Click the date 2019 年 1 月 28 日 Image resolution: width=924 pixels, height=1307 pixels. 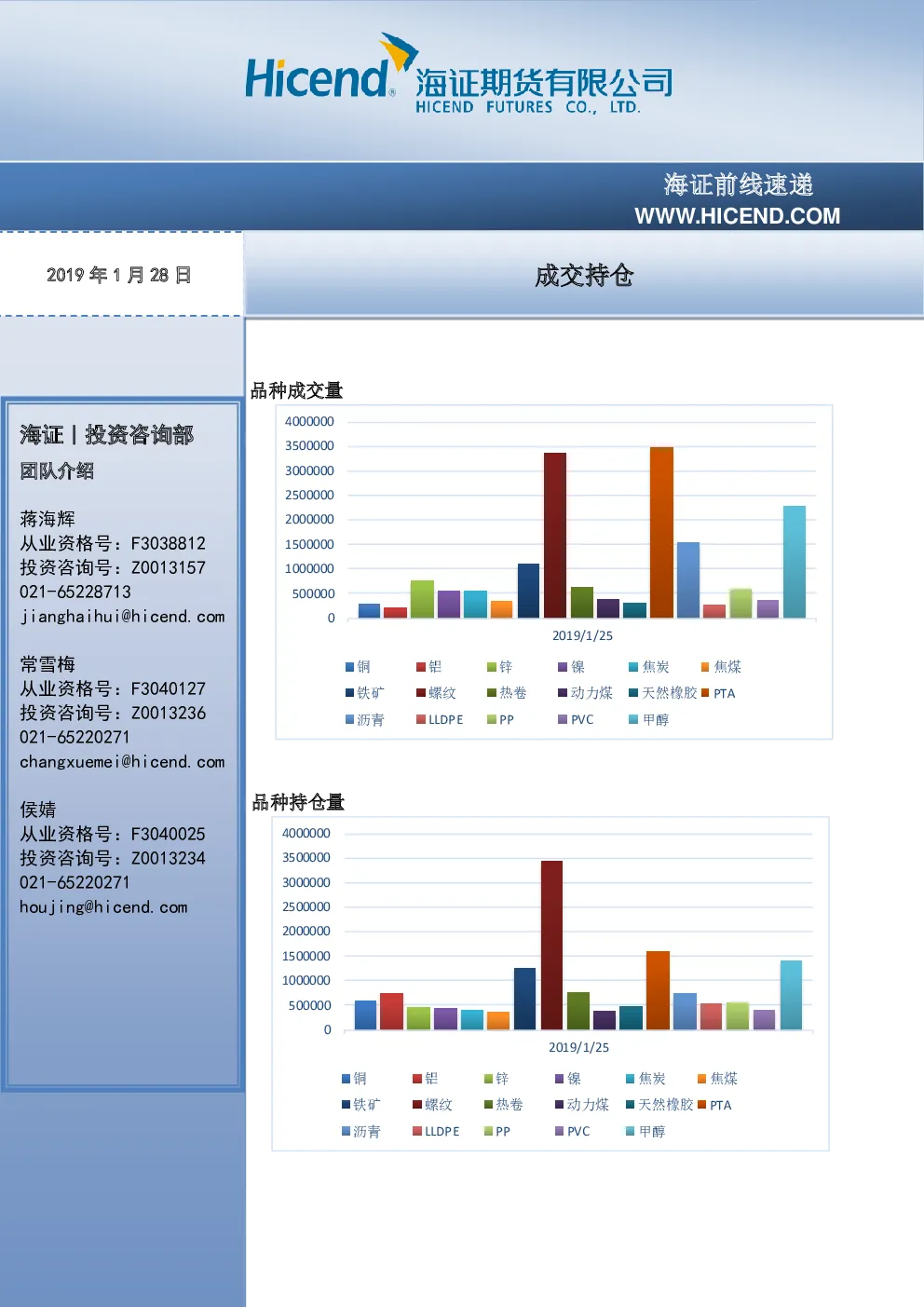119,275
